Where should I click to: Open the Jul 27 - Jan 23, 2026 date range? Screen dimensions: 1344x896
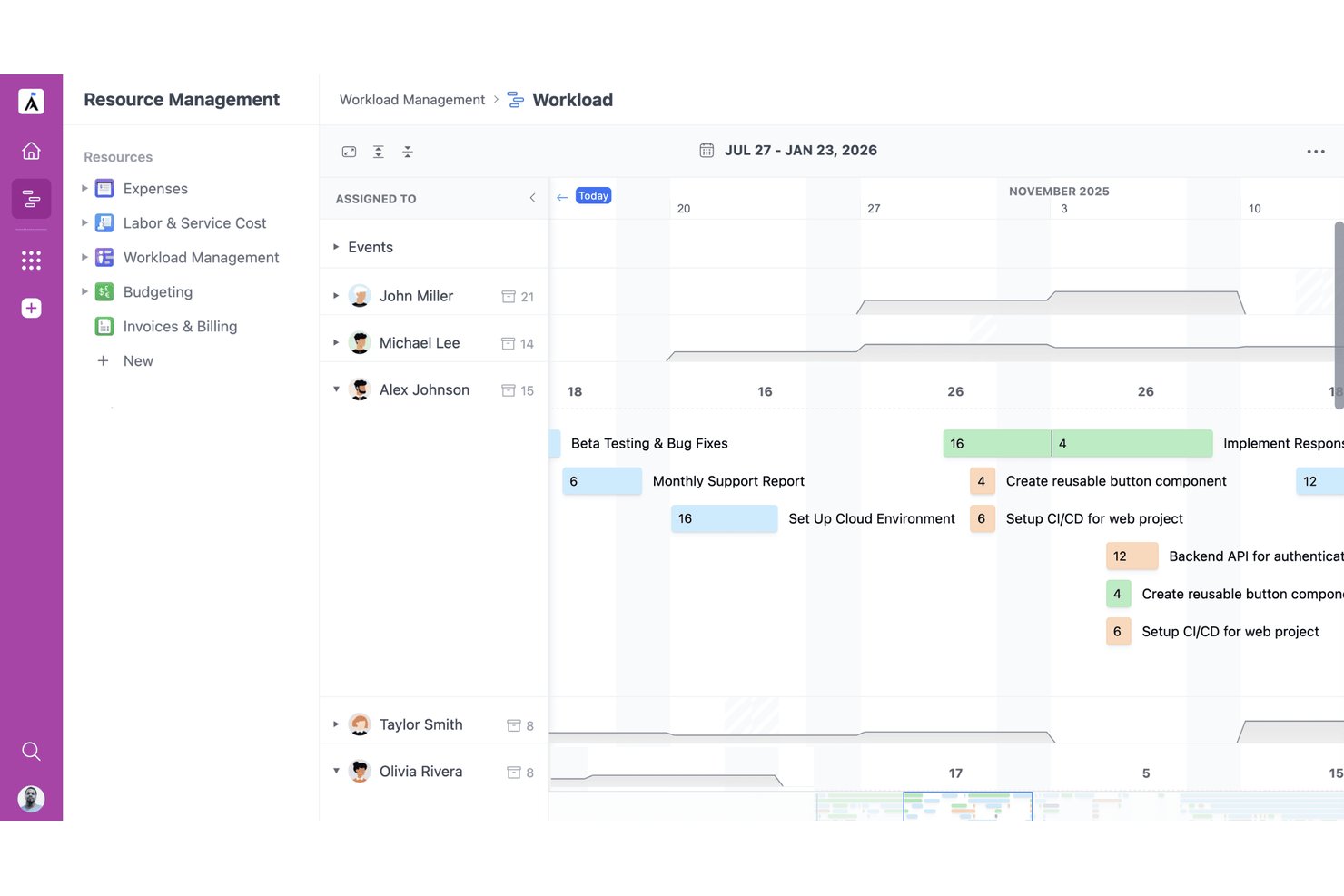tap(800, 151)
